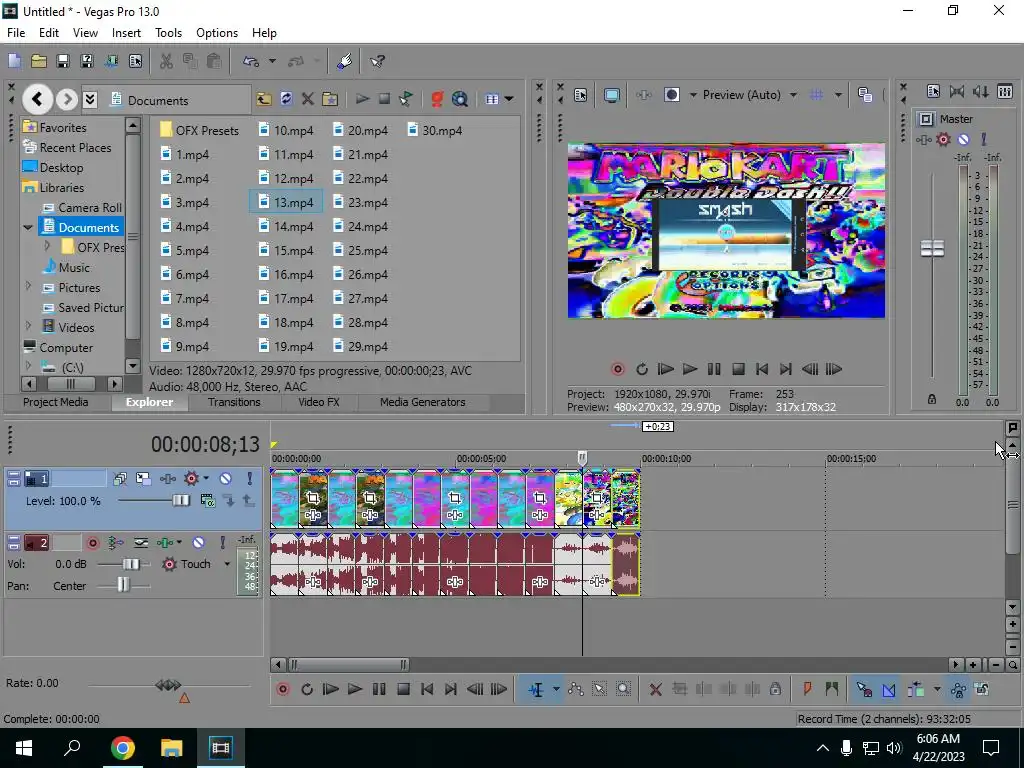Image resolution: width=1024 pixels, height=768 pixels.
Task: Toggle Loop Playback in timeline transport
Action: click(x=307, y=689)
